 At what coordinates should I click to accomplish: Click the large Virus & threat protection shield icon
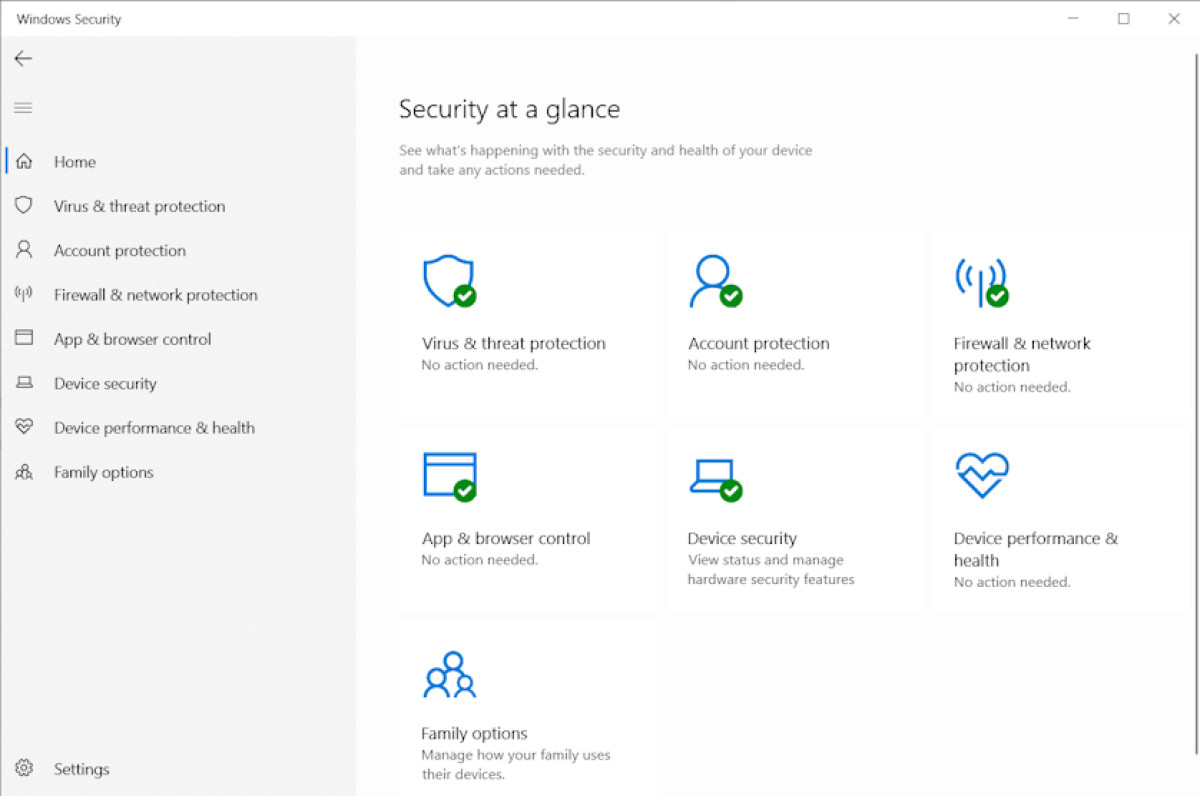click(449, 281)
